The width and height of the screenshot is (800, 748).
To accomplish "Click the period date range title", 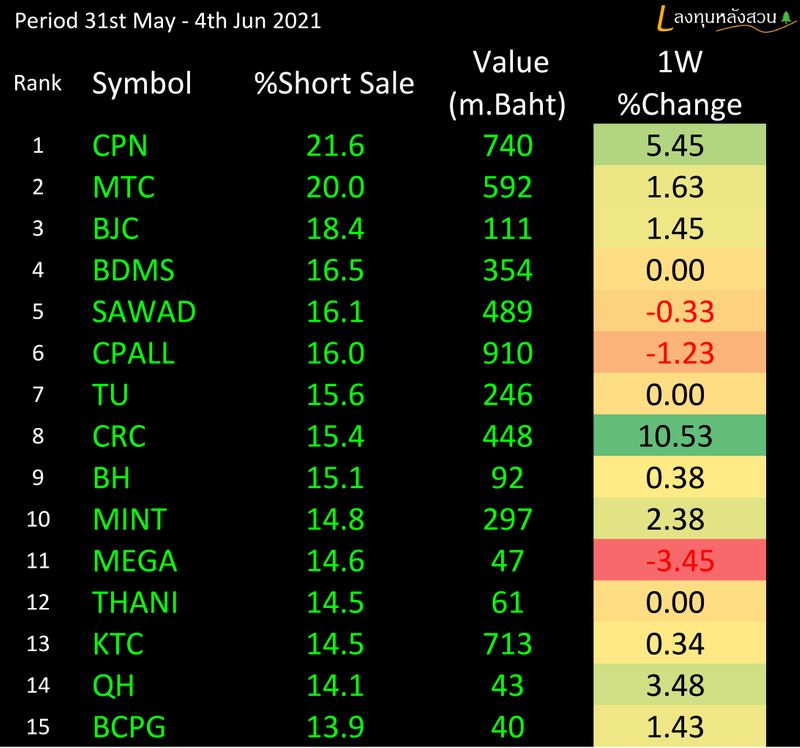I will [x=167, y=20].
